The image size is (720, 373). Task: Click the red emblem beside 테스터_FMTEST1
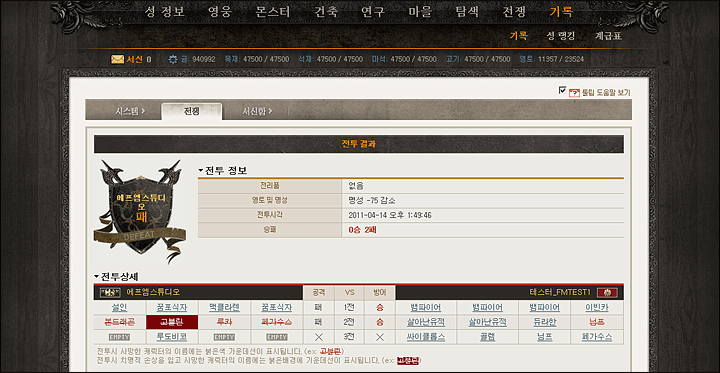[607, 293]
